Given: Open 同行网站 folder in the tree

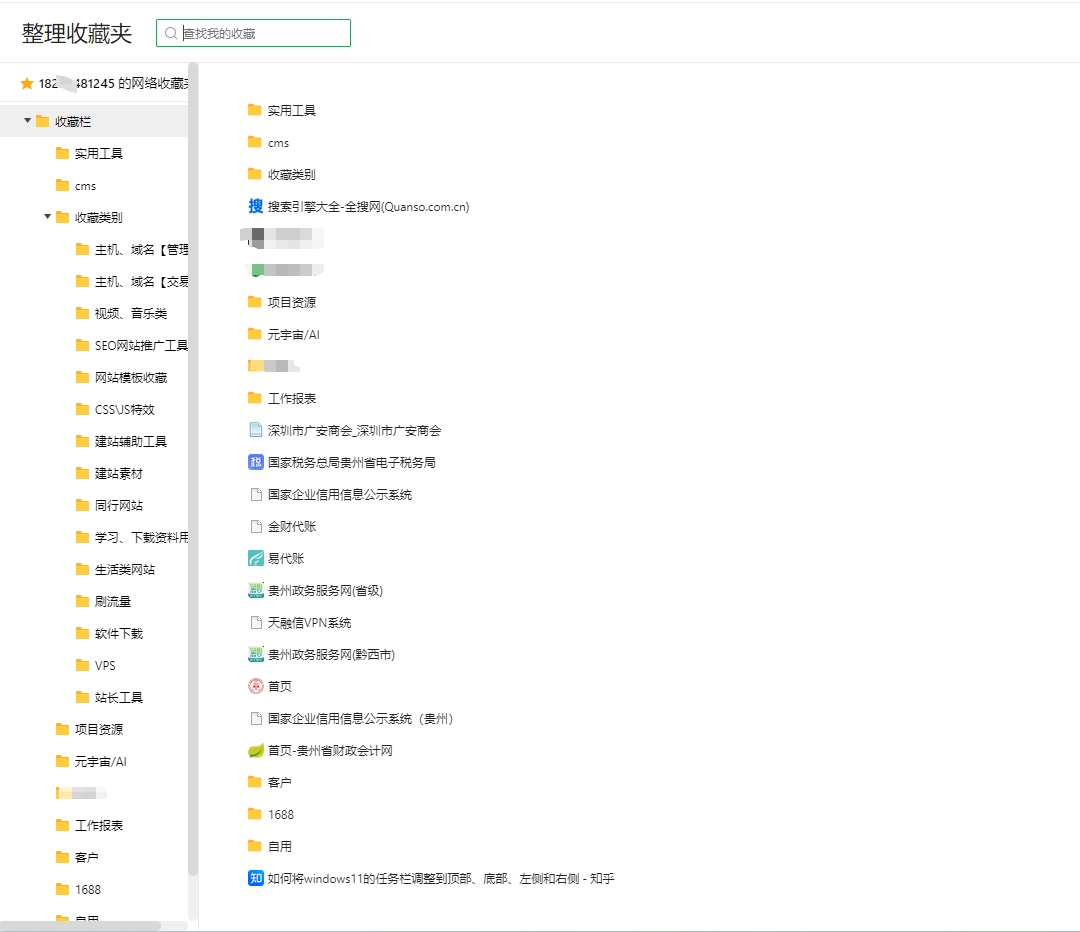Looking at the screenshot, I should coord(118,505).
